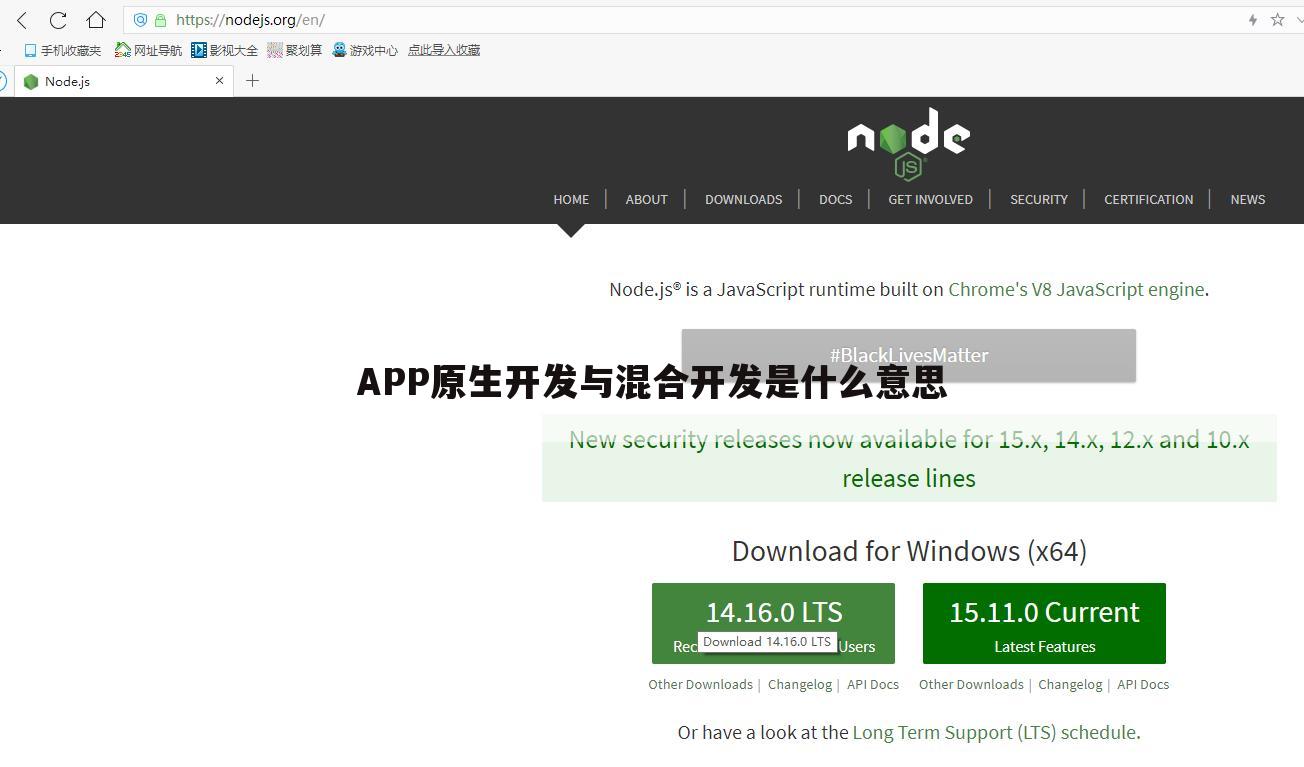Go back with the browser back arrow
Screen dimensions: 1304x767
coord(22,20)
